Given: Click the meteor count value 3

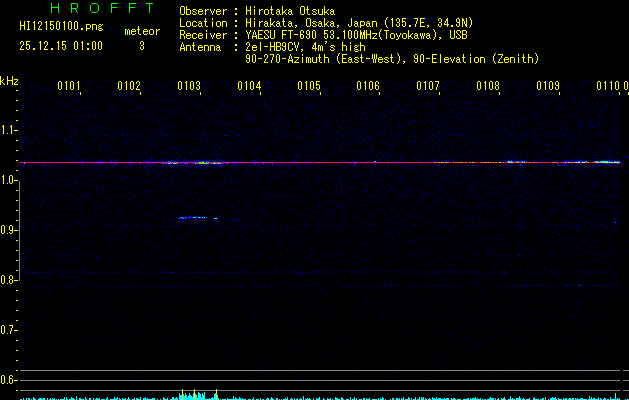Looking at the screenshot, I should [141, 45].
